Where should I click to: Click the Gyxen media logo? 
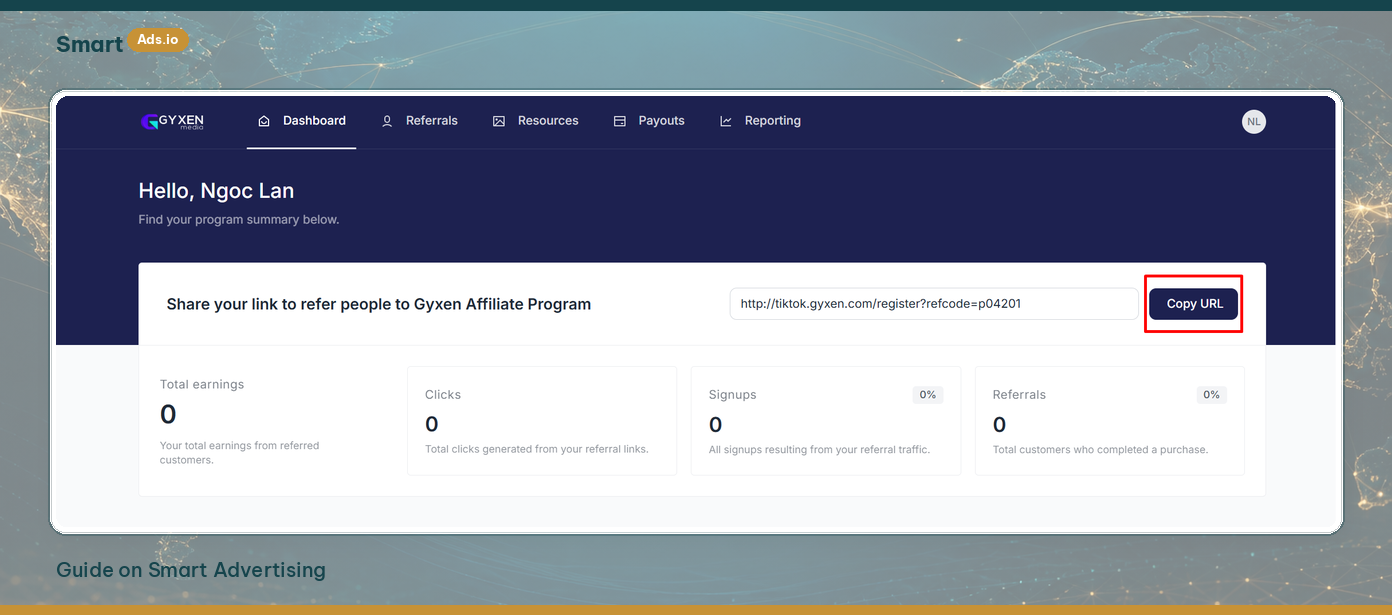(x=172, y=121)
